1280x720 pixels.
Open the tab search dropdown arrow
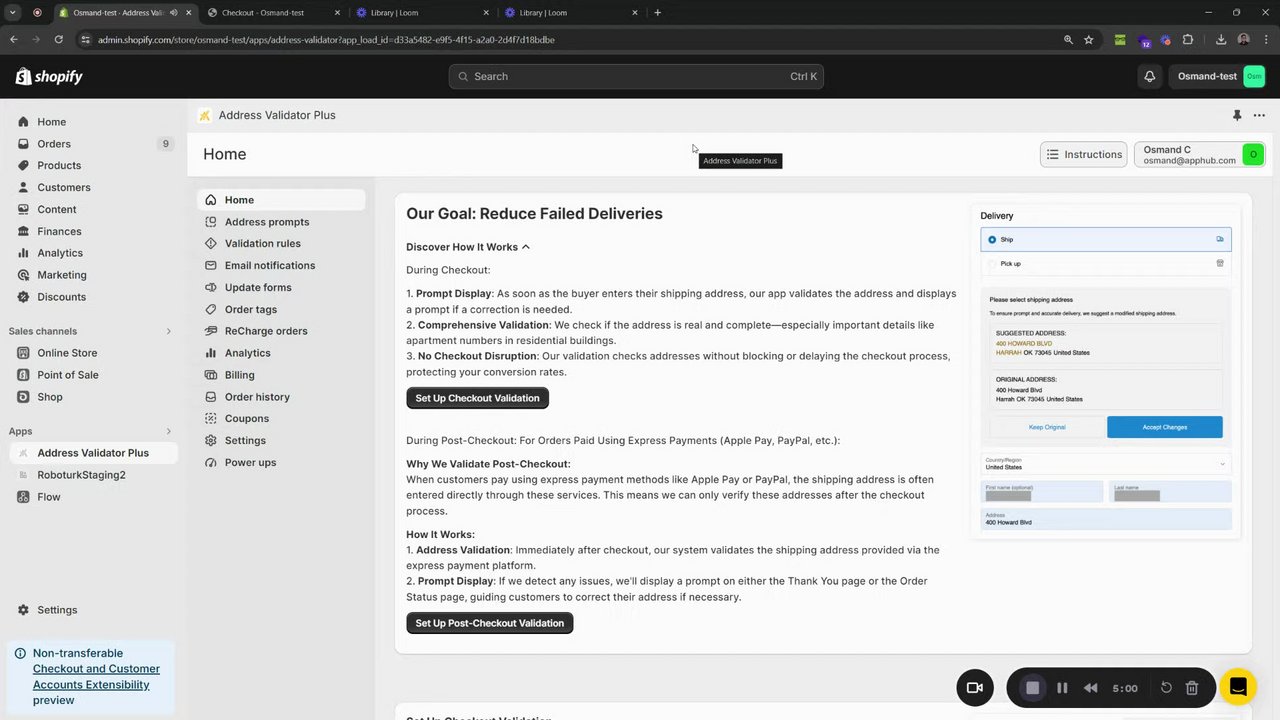click(14, 12)
